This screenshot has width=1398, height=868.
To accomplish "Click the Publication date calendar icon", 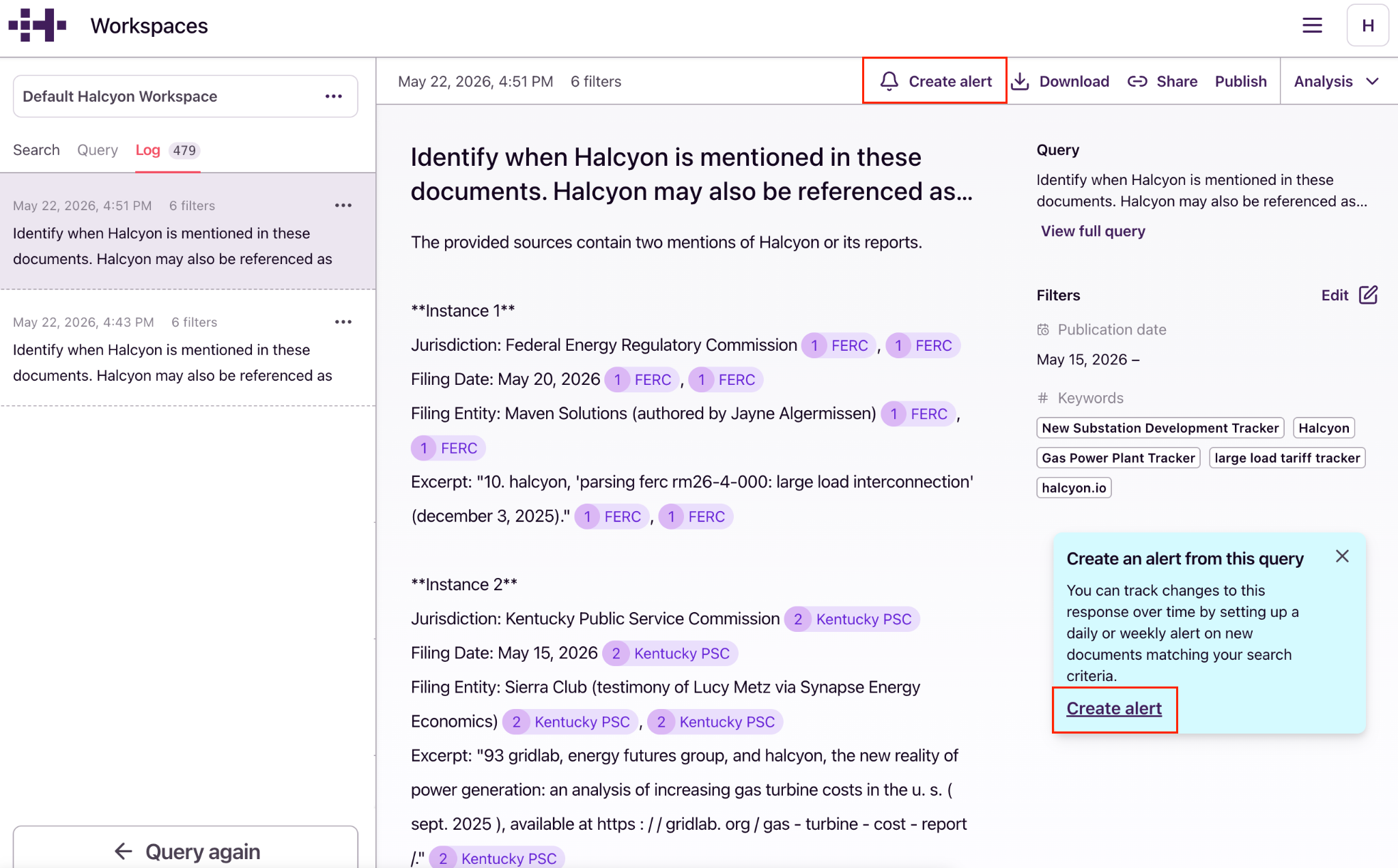I will pyautogui.click(x=1043, y=330).
